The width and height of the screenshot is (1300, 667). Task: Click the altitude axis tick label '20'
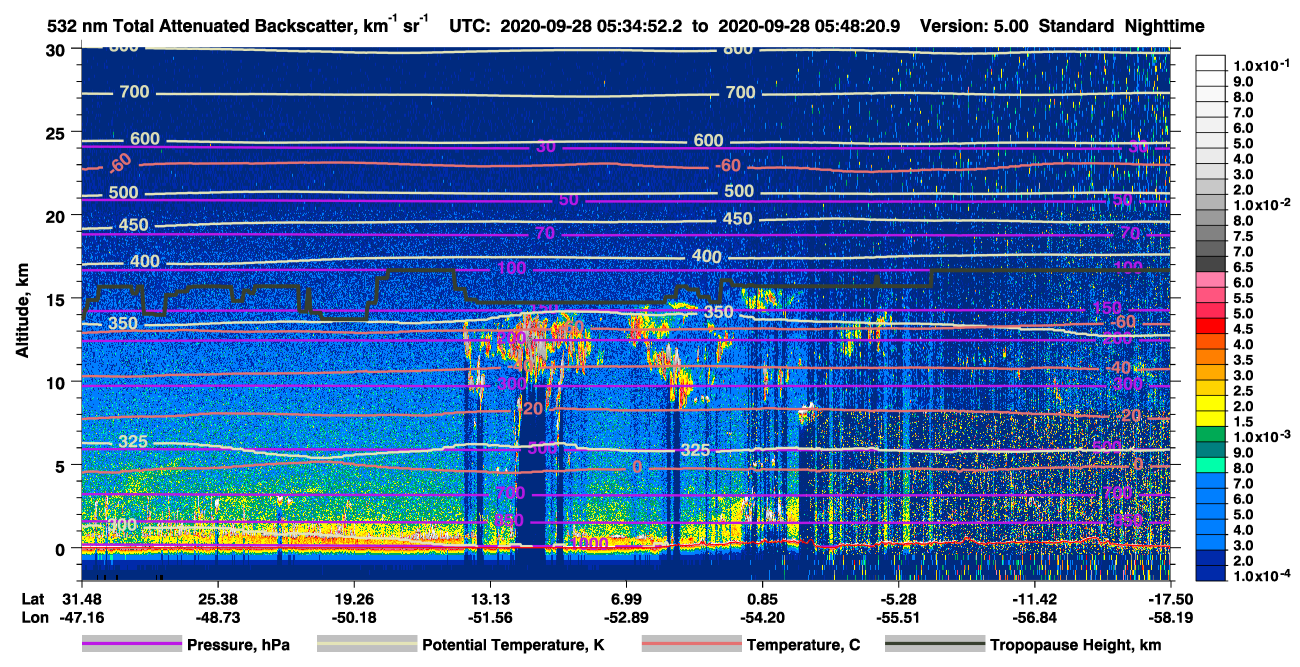pos(57,216)
